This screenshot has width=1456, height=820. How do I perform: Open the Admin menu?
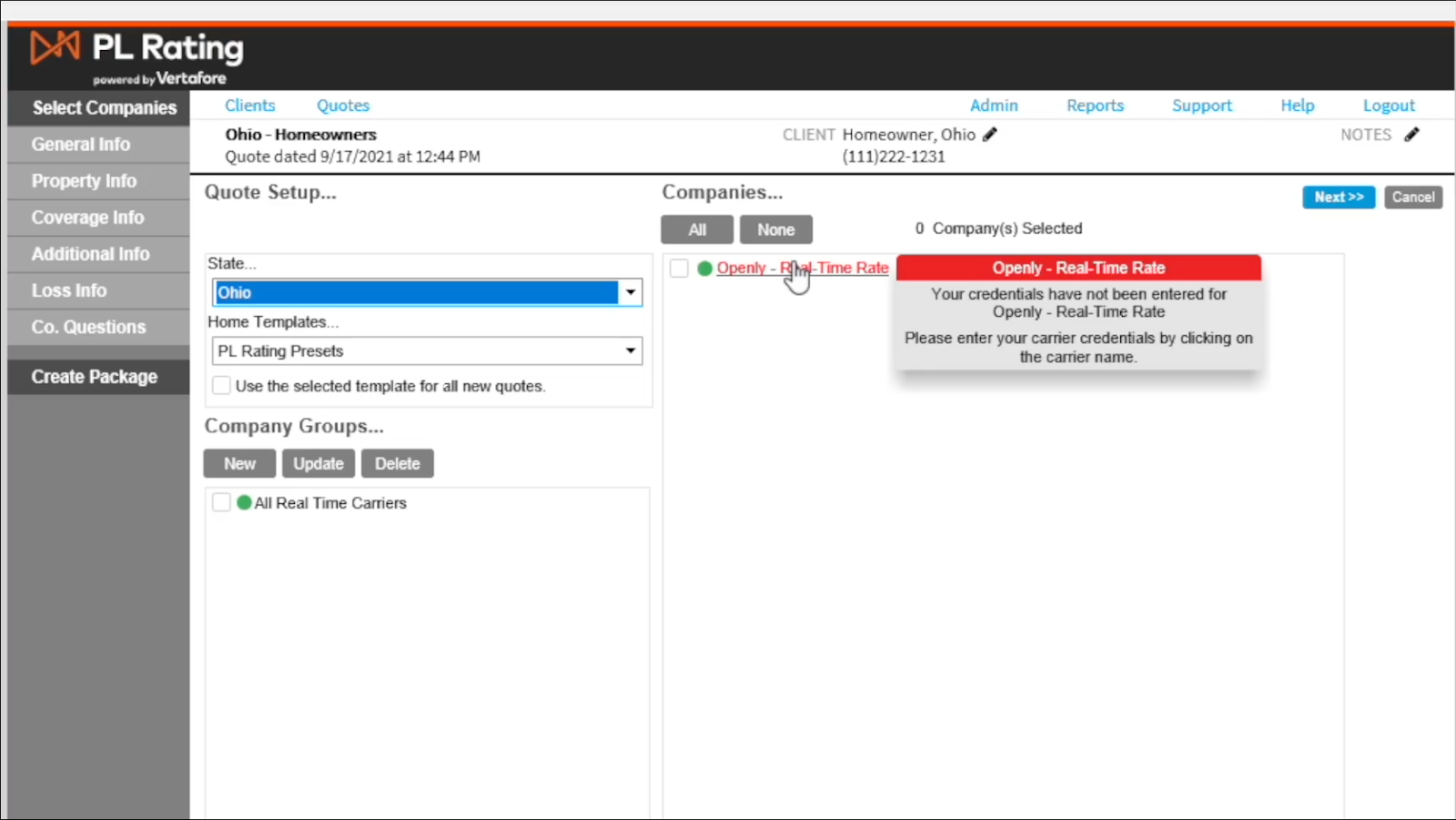994,106
